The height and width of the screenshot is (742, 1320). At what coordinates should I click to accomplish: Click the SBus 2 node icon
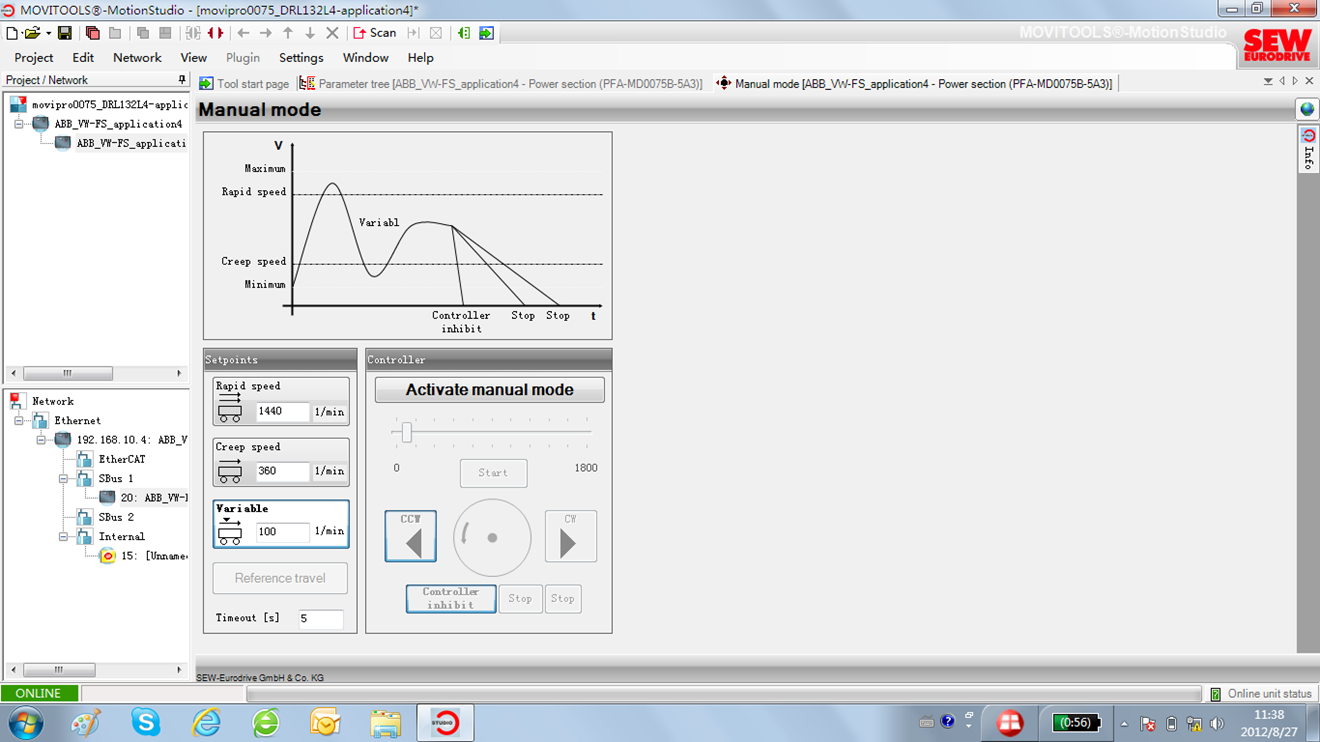(85, 517)
